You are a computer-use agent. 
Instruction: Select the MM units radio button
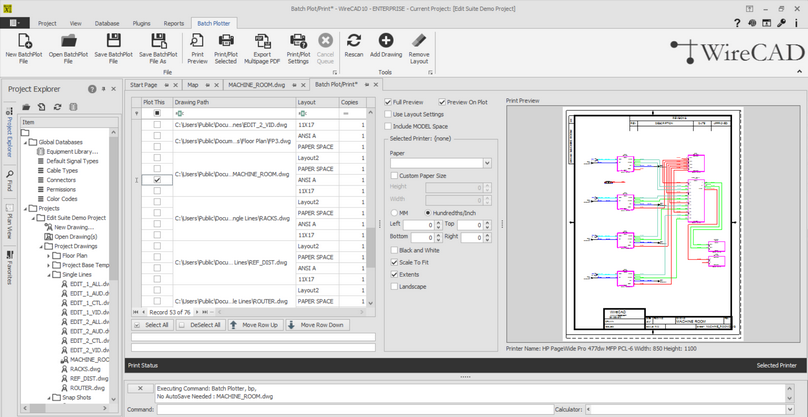click(x=394, y=213)
